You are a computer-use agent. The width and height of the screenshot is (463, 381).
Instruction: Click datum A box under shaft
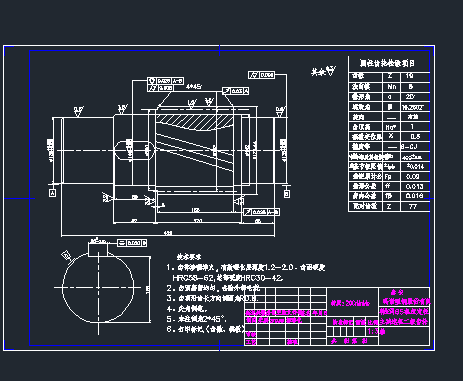pos(52,193)
